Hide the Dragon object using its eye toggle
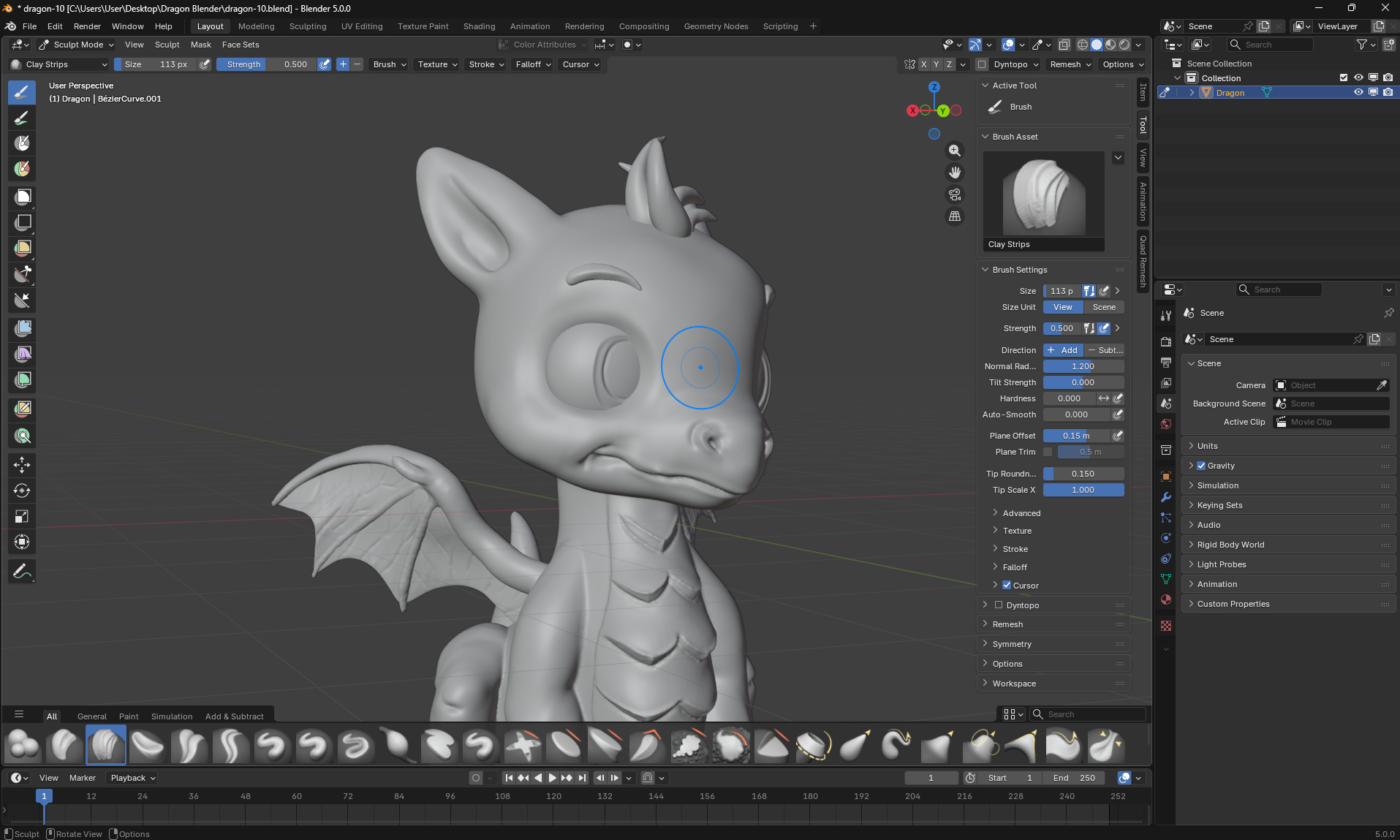The width and height of the screenshot is (1400, 840). tap(1358, 92)
